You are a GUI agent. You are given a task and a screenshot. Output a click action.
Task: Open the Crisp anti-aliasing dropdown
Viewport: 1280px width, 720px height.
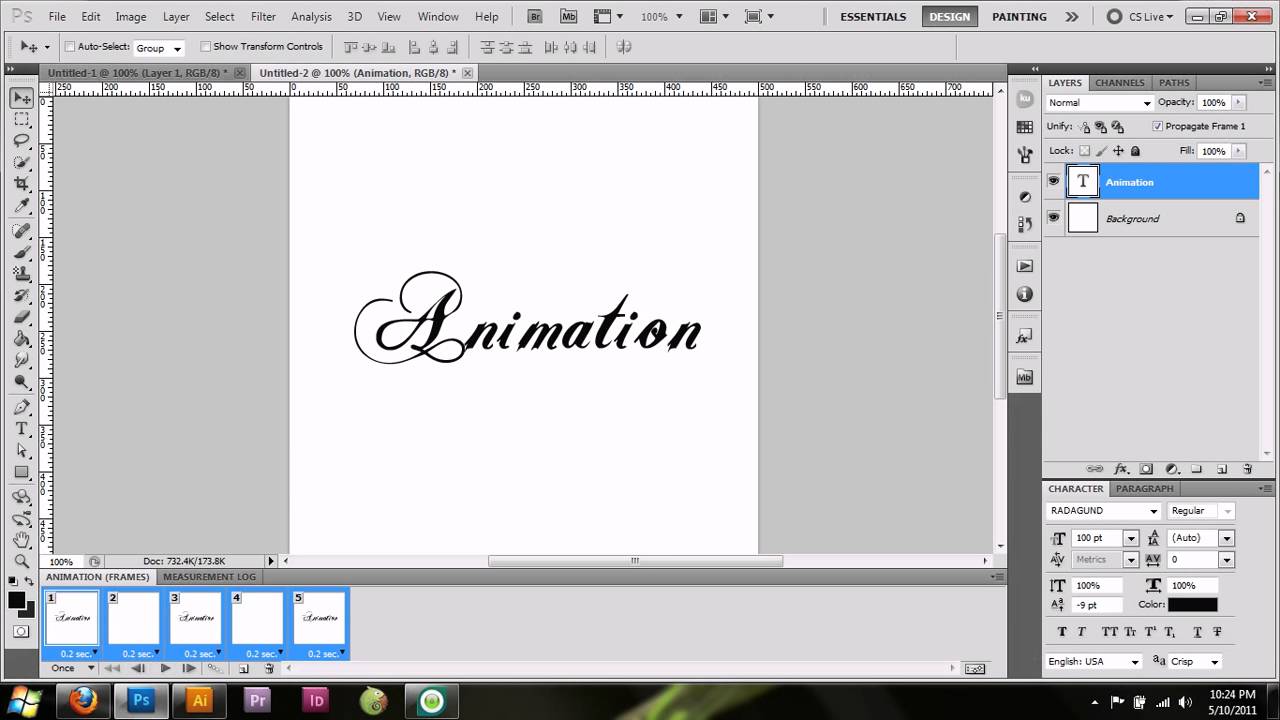(x=1195, y=661)
